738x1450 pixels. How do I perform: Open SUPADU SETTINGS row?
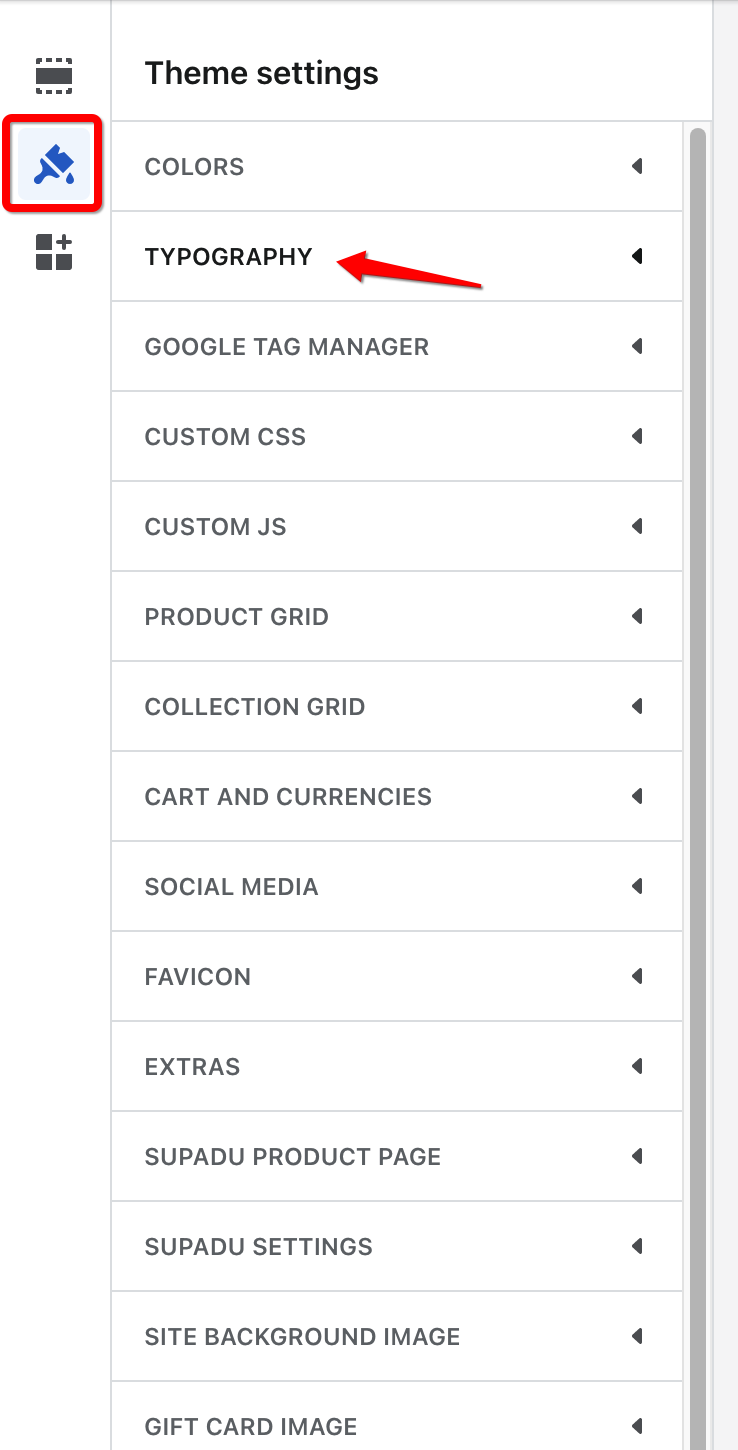point(397,1246)
